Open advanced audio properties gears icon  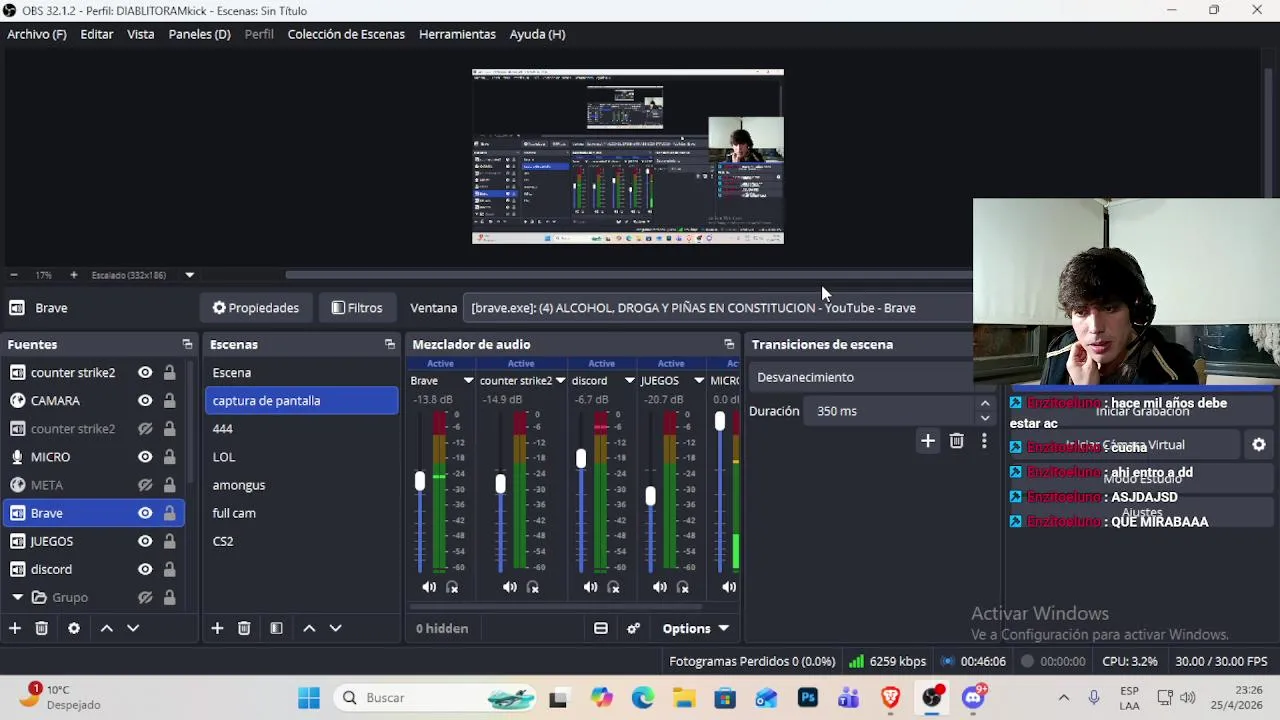pyautogui.click(x=633, y=628)
